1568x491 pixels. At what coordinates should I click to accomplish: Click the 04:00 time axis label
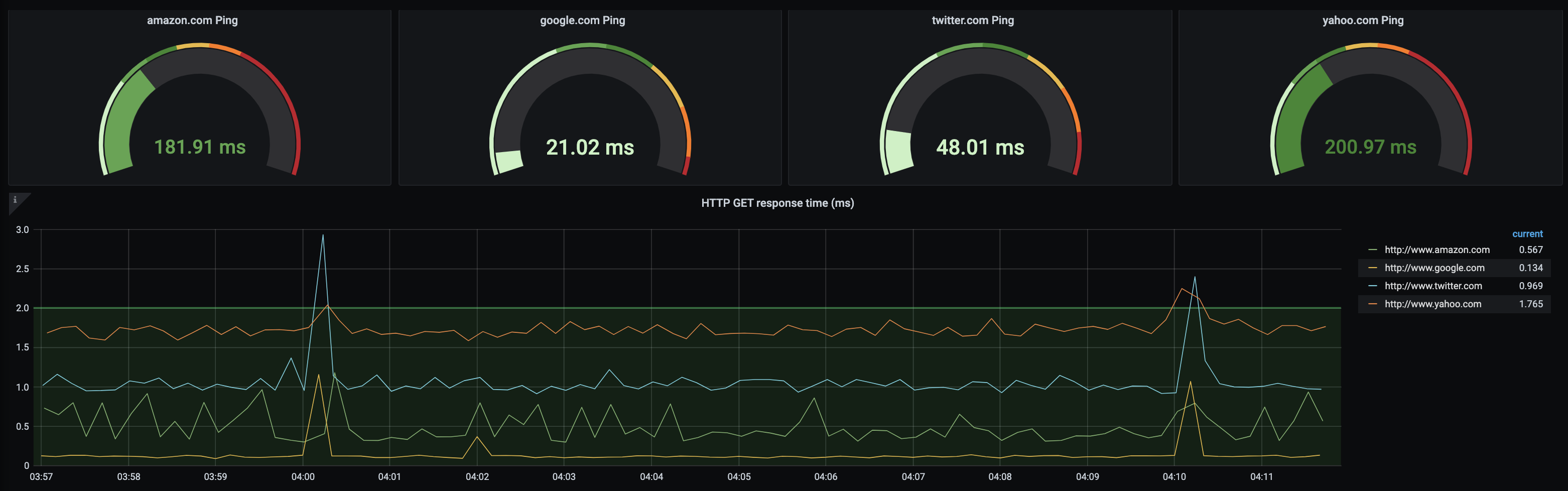coord(303,476)
